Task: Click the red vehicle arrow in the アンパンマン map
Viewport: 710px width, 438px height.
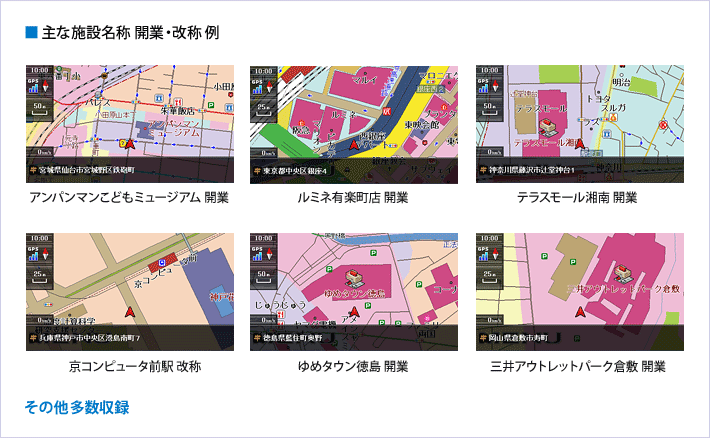Action: pyautogui.click(x=130, y=144)
